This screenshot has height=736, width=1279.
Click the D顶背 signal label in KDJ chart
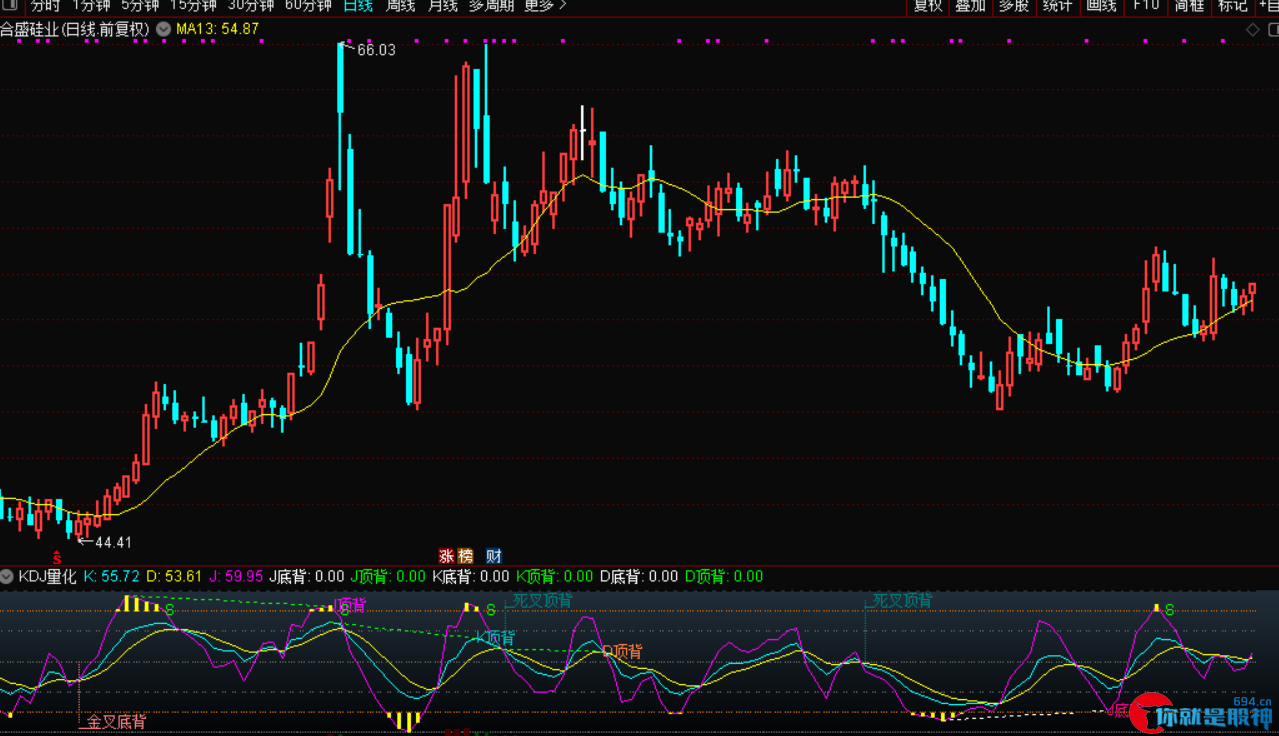click(622, 651)
